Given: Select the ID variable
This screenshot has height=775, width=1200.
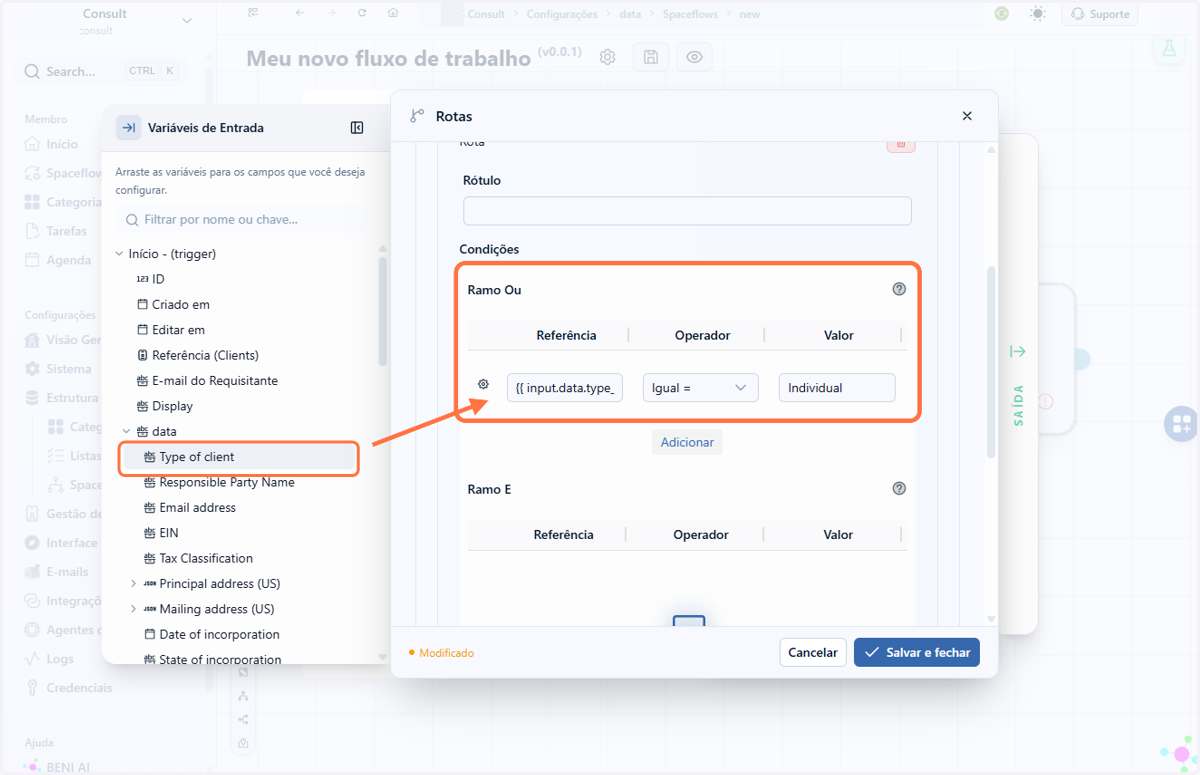Looking at the screenshot, I should pyautogui.click(x=158, y=279).
